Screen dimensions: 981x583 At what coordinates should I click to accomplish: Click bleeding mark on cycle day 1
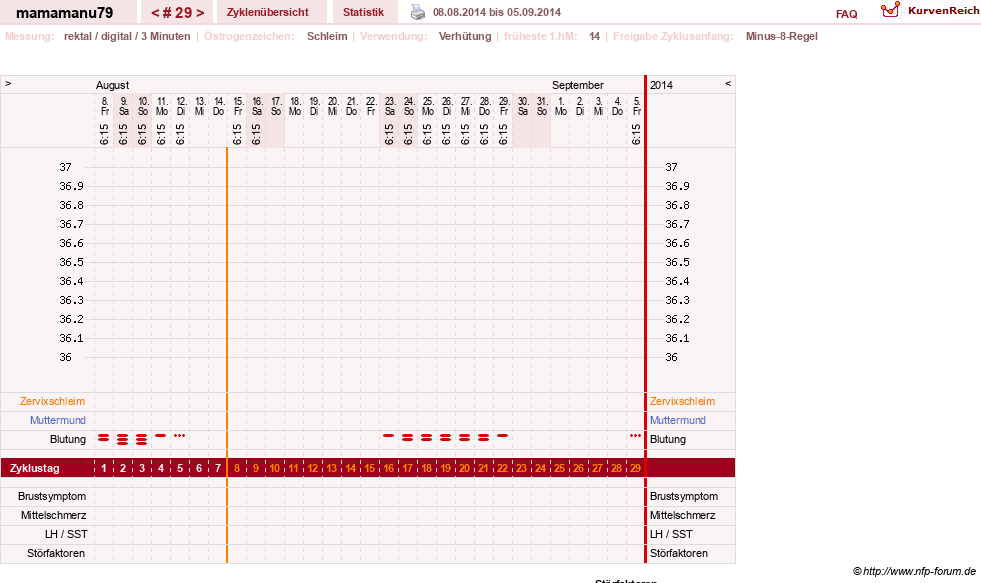click(104, 438)
